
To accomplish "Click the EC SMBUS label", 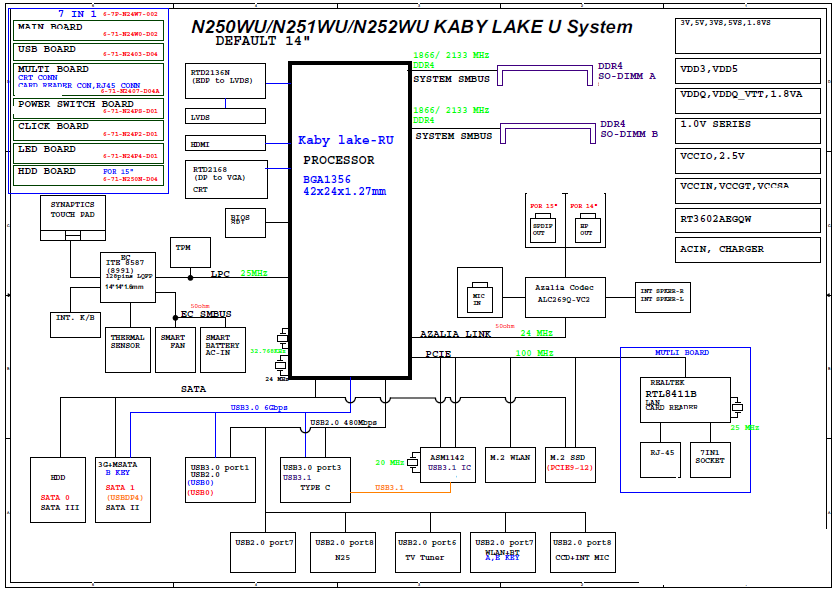I will point(206,314).
